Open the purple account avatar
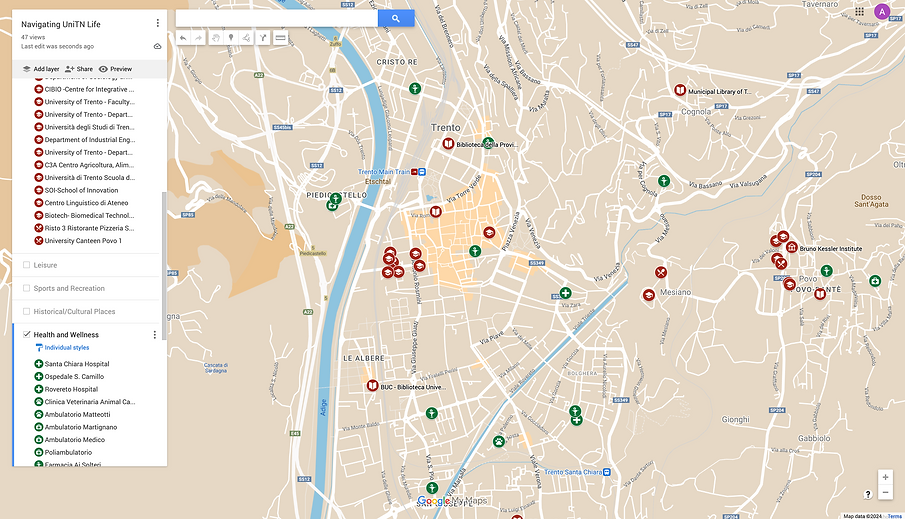This screenshot has width=905, height=519. pyautogui.click(x=882, y=12)
